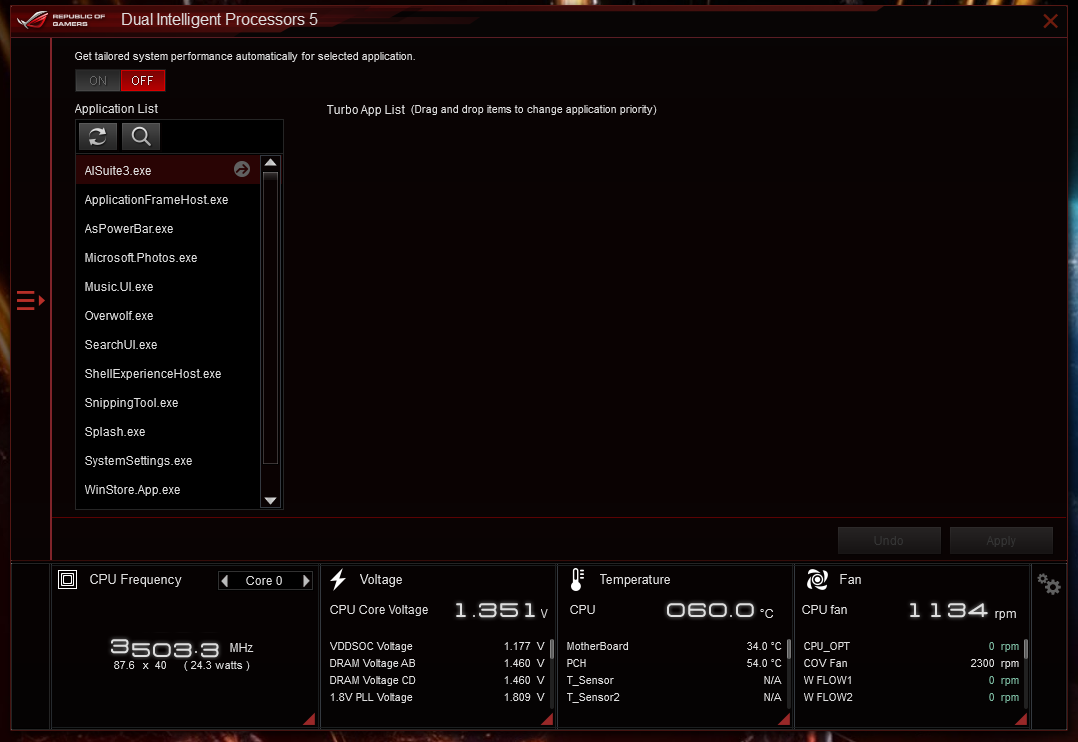The width and height of the screenshot is (1078, 742).
Task: Click the CPU Frequency chip icon
Action: [x=67, y=580]
